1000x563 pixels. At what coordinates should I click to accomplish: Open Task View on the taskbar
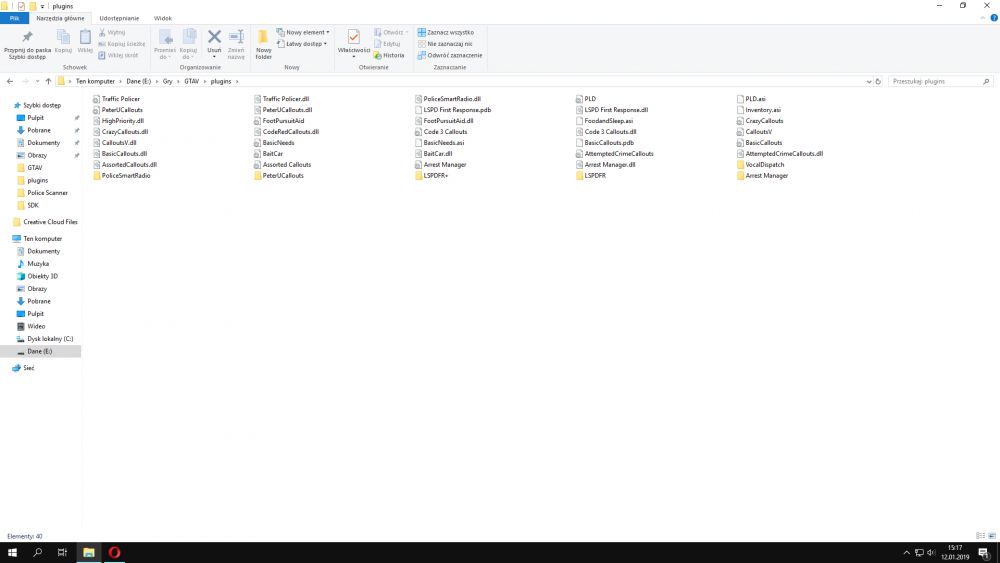tap(62, 553)
